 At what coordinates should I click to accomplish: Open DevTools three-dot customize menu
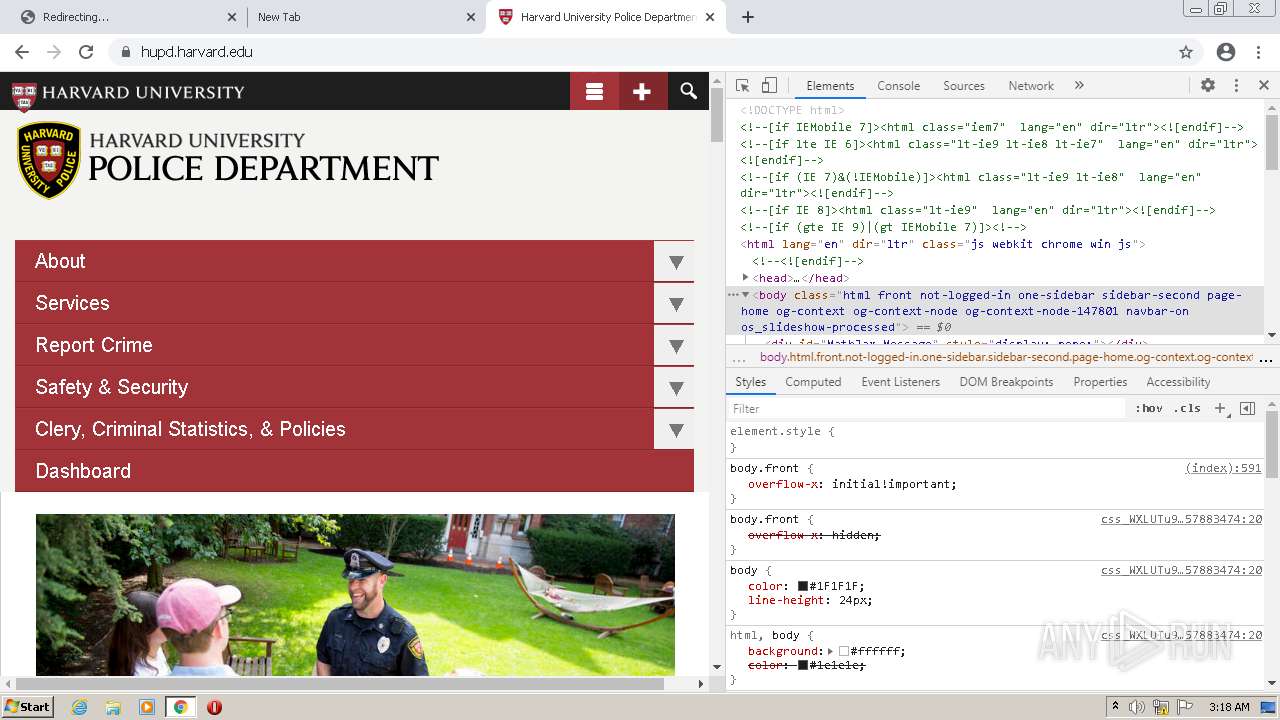(1236, 86)
